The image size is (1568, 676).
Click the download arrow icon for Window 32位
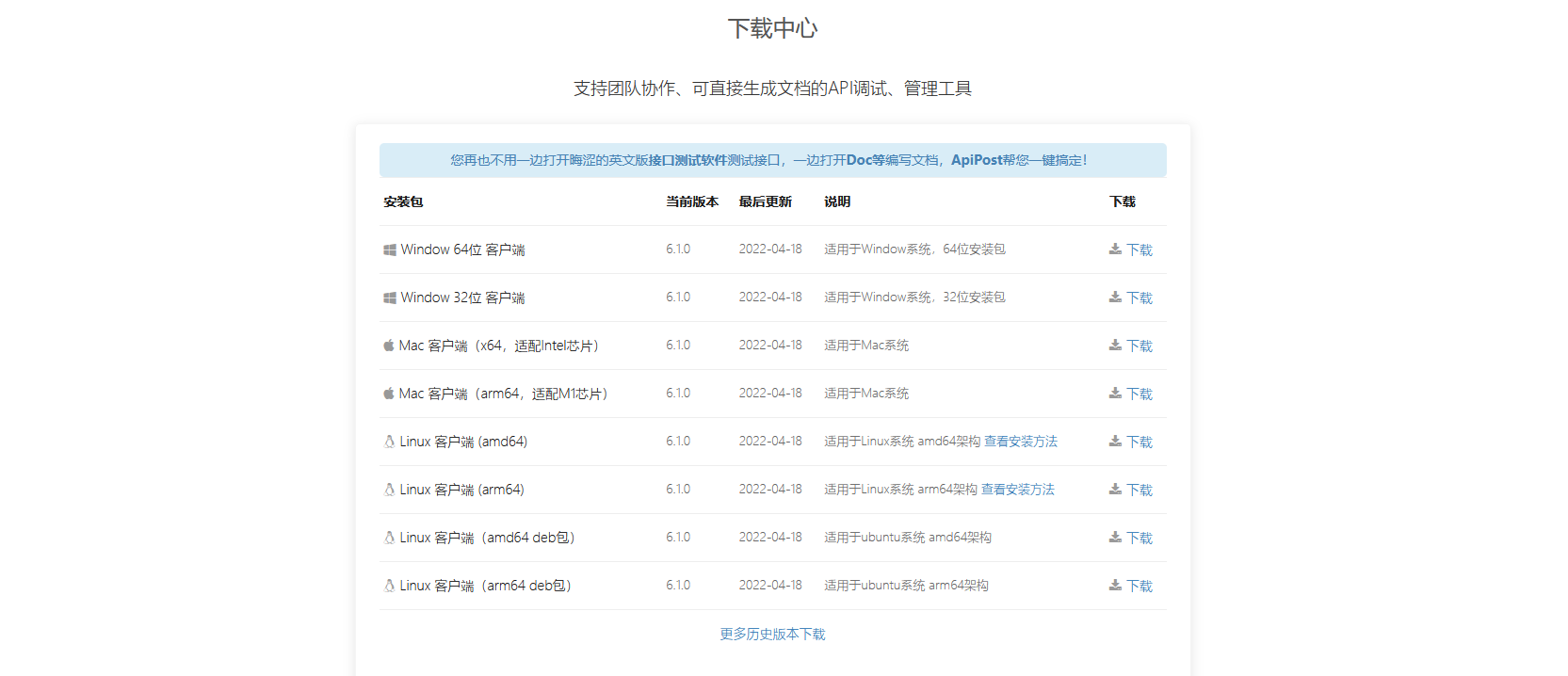(x=1115, y=298)
